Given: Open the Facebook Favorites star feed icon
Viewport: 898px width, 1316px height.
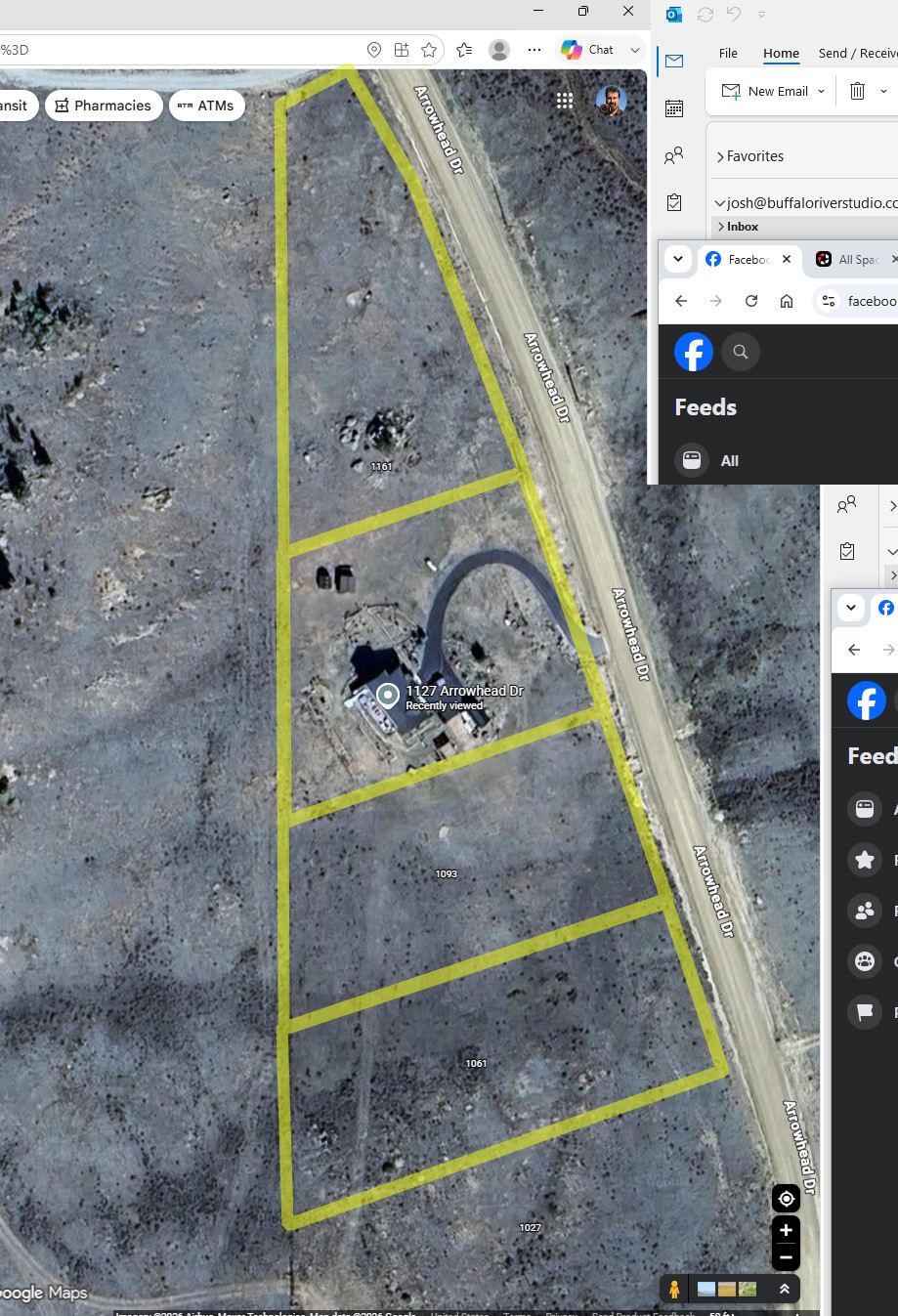Looking at the screenshot, I should click(x=865, y=860).
